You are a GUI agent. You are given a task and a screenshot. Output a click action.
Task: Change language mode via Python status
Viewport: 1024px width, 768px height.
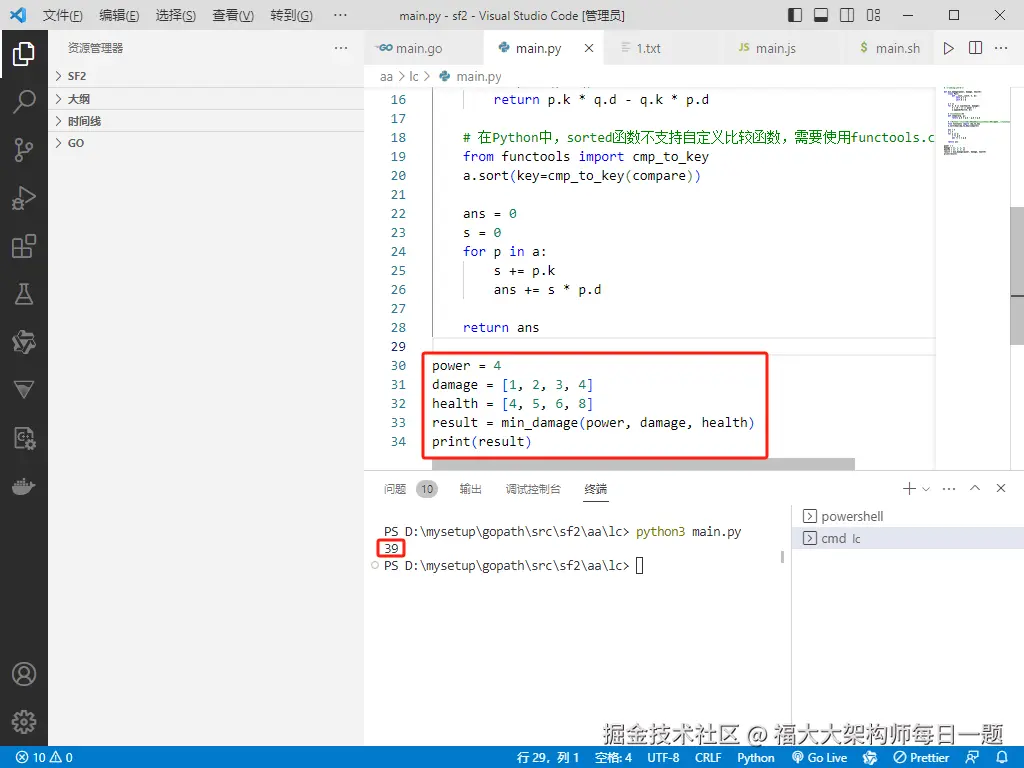[756, 758]
